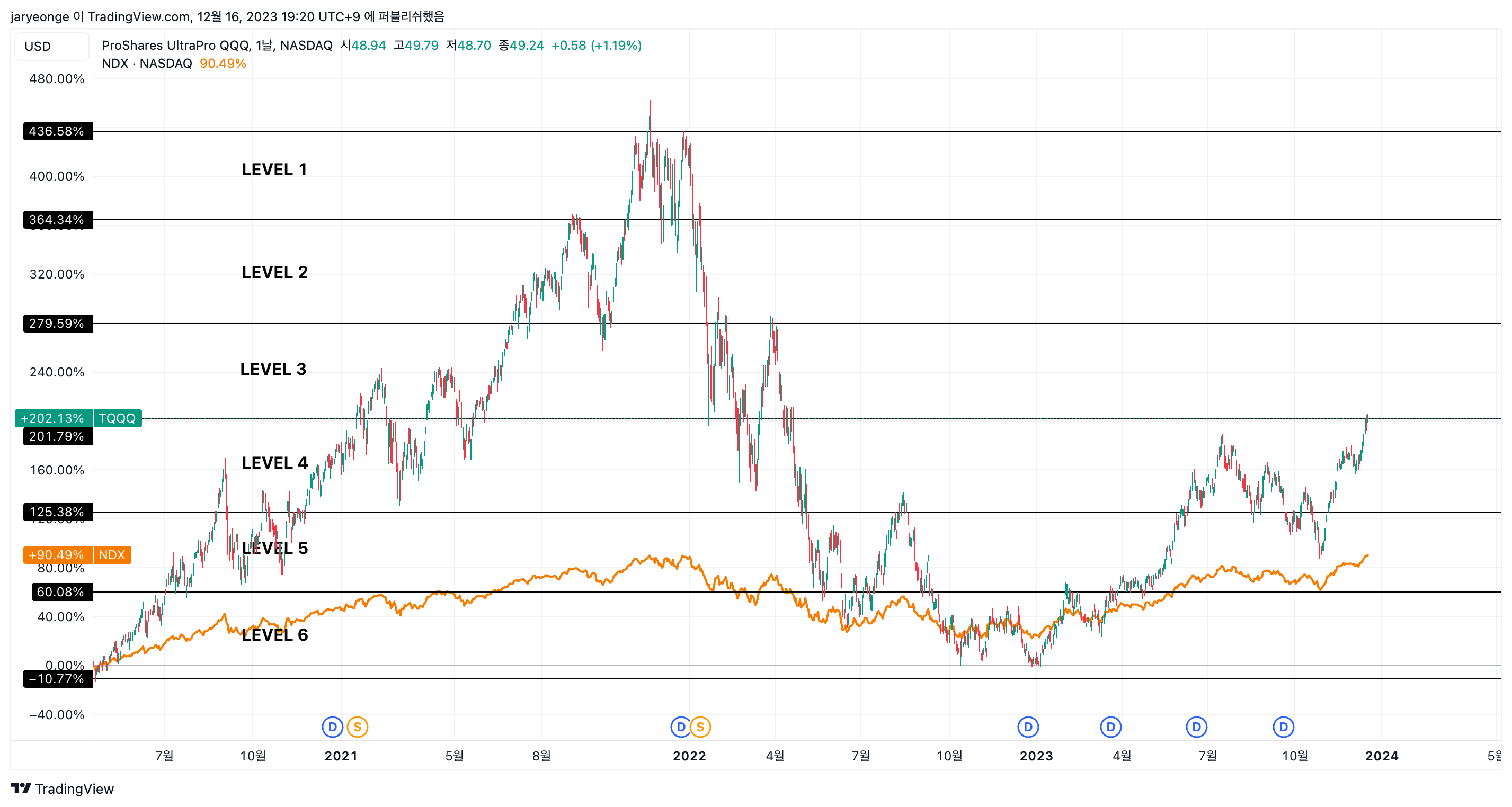Click the +202.13% TQQQ value label

tap(54, 418)
